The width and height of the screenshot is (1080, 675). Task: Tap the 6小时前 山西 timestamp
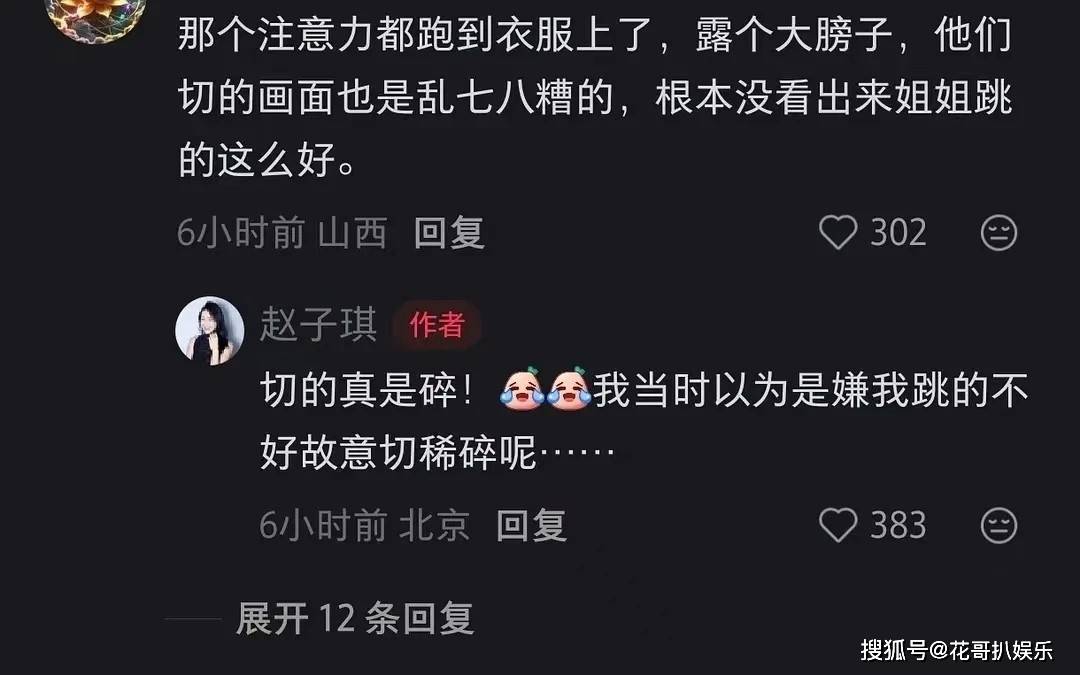282,233
